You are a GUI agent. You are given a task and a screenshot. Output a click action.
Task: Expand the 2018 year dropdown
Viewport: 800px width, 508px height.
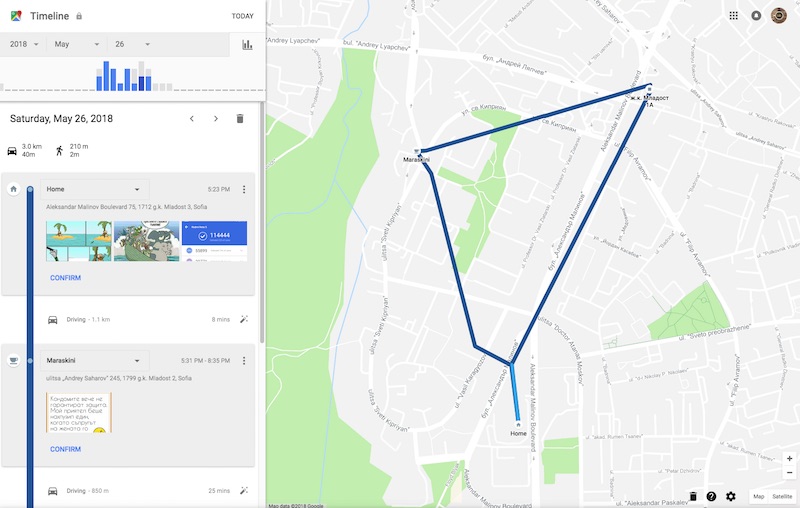click(23, 44)
